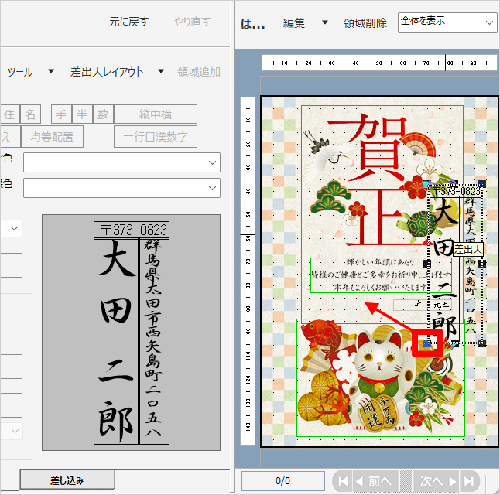
Task: Click the 差し込み merge button
Action: coord(67,480)
